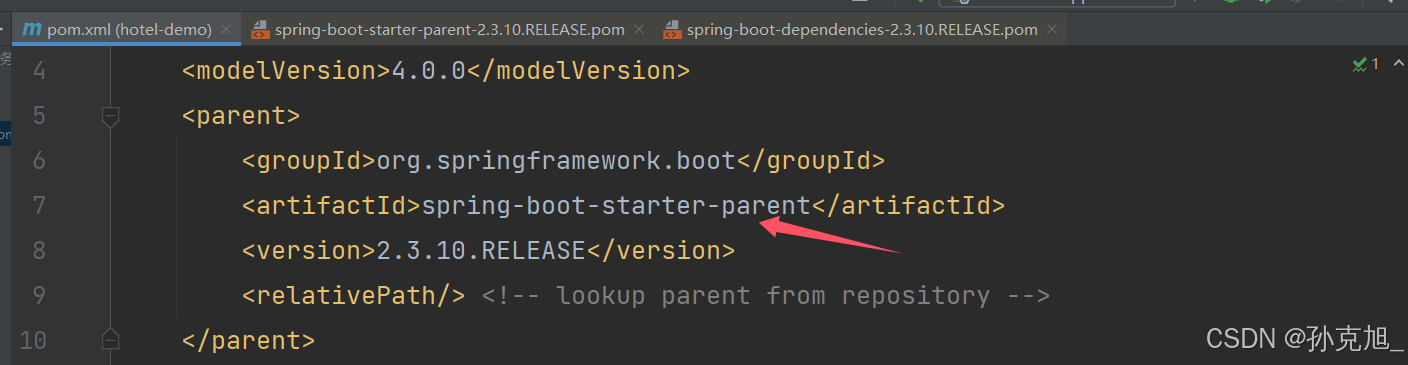Click the fold end marker at line 10
This screenshot has width=1408, height=365.
pyautogui.click(x=111, y=340)
